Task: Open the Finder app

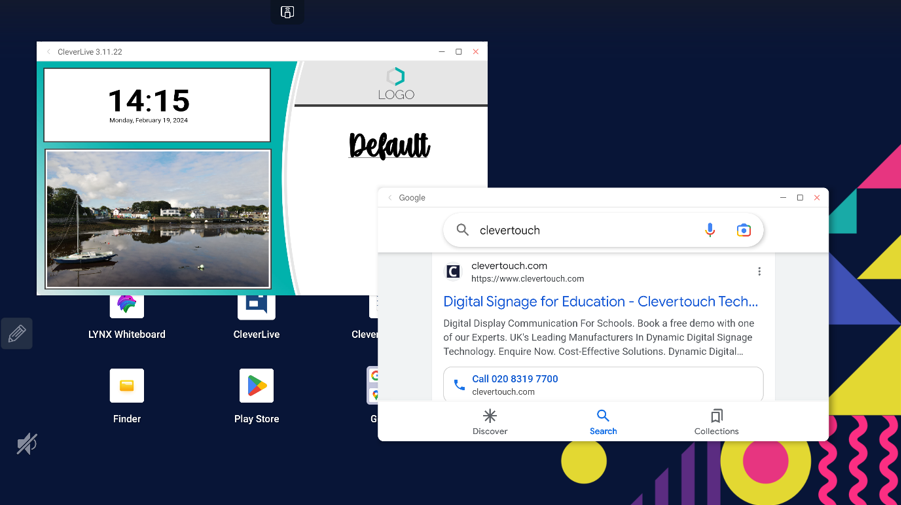Action: [127, 386]
